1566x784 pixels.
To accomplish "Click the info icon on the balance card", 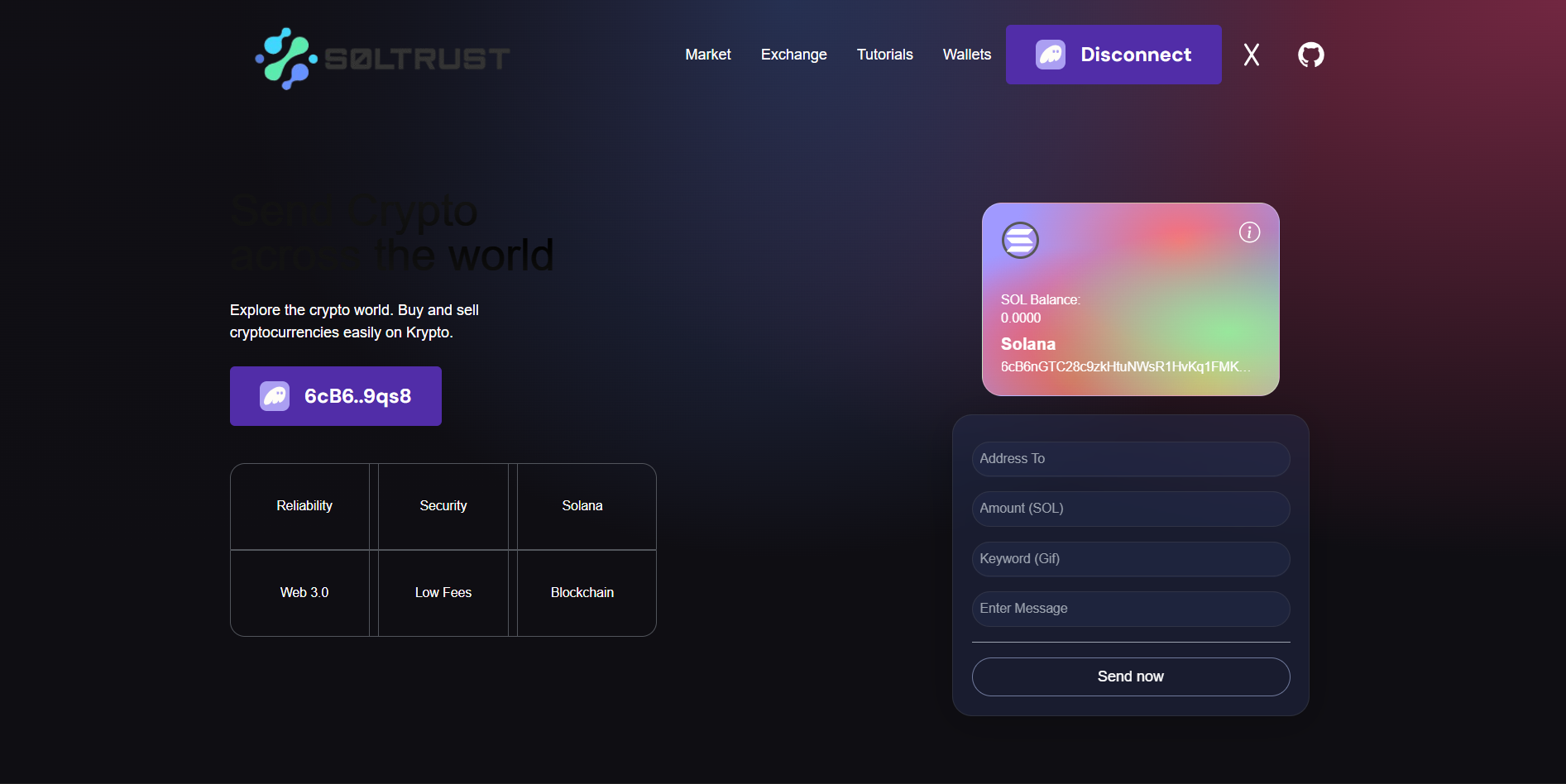I will (1249, 232).
